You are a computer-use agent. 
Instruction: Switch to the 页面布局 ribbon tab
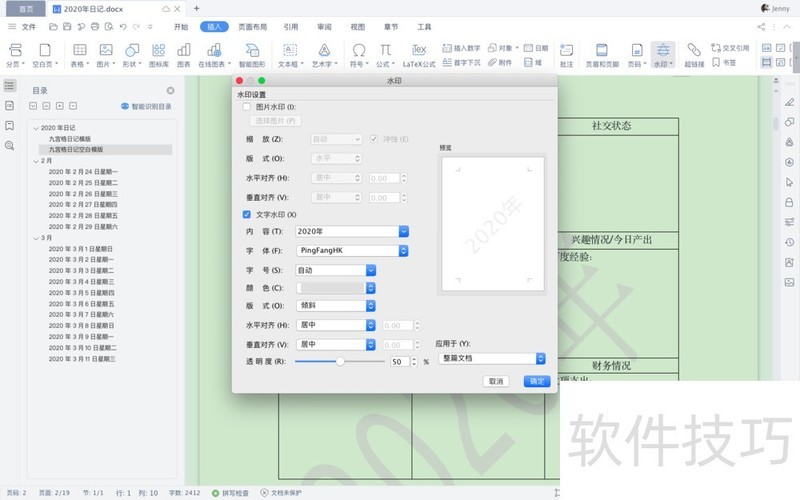point(251,27)
